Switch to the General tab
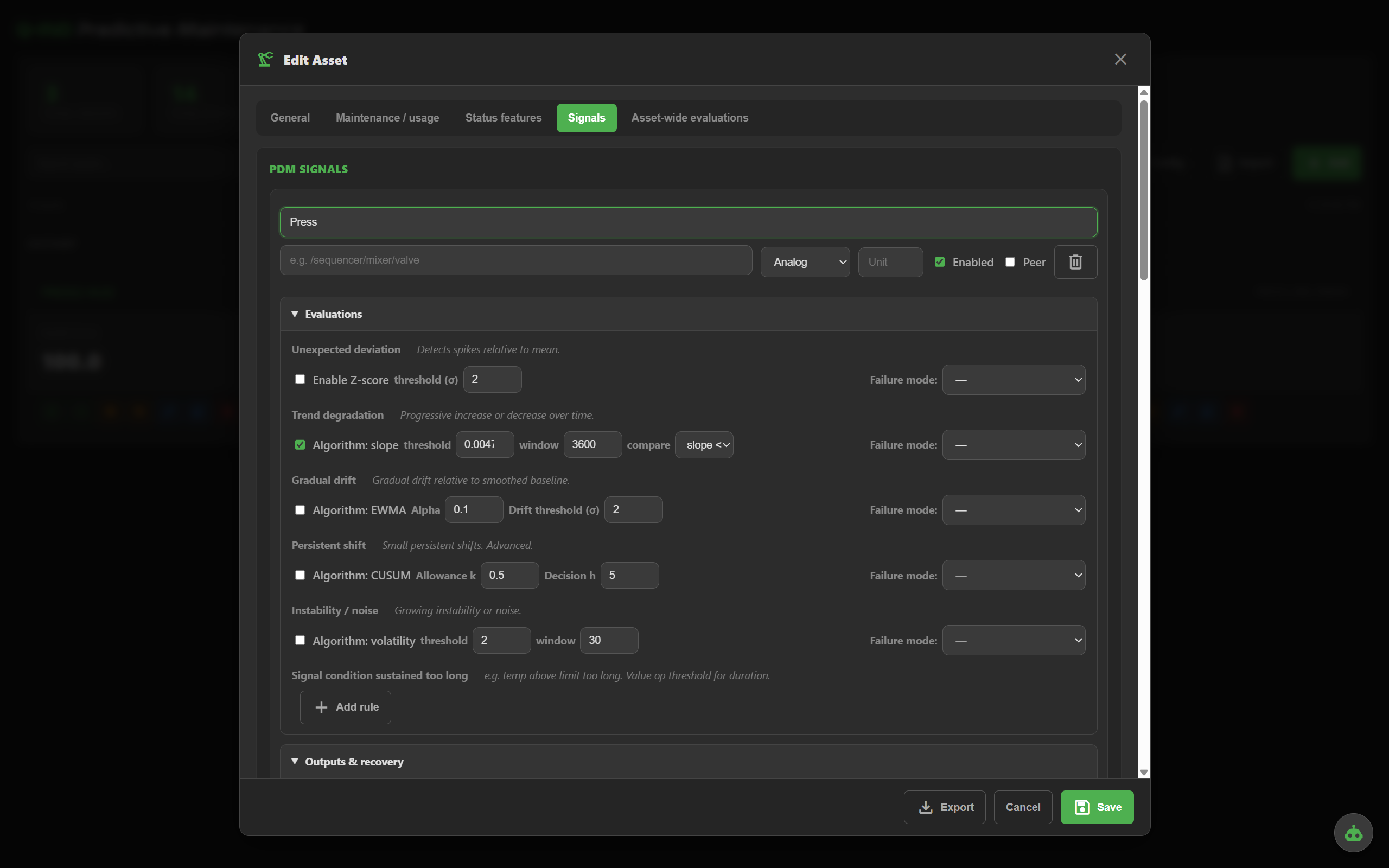This screenshot has width=1389, height=868. click(x=290, y=118)
